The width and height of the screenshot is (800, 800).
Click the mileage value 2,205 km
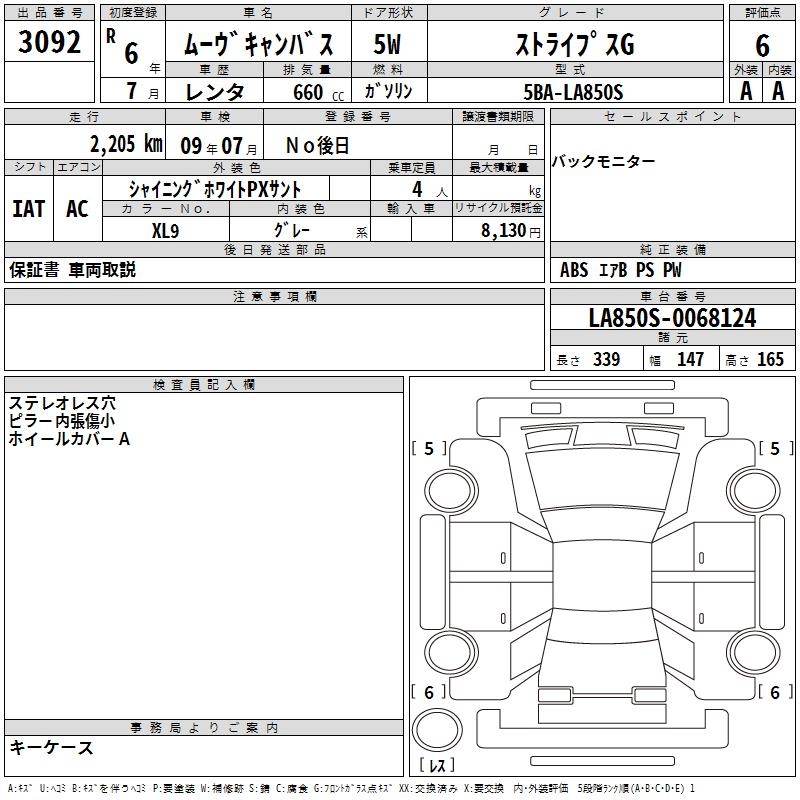coord(125,144)
